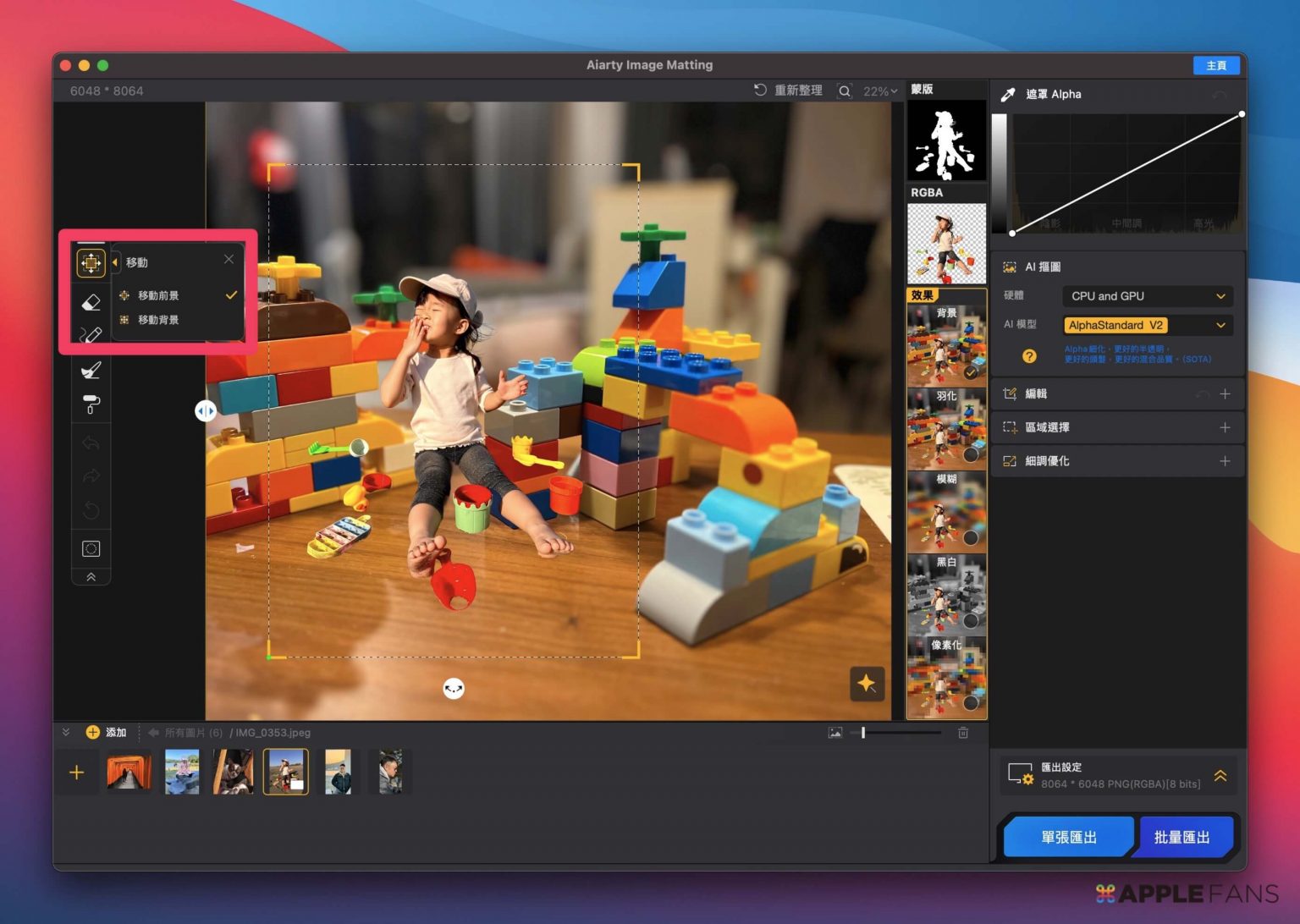The width and height of the screenshot is (1300, 924).
Task: Click the AI sparkle button on canvas
Action: (866, 684)
